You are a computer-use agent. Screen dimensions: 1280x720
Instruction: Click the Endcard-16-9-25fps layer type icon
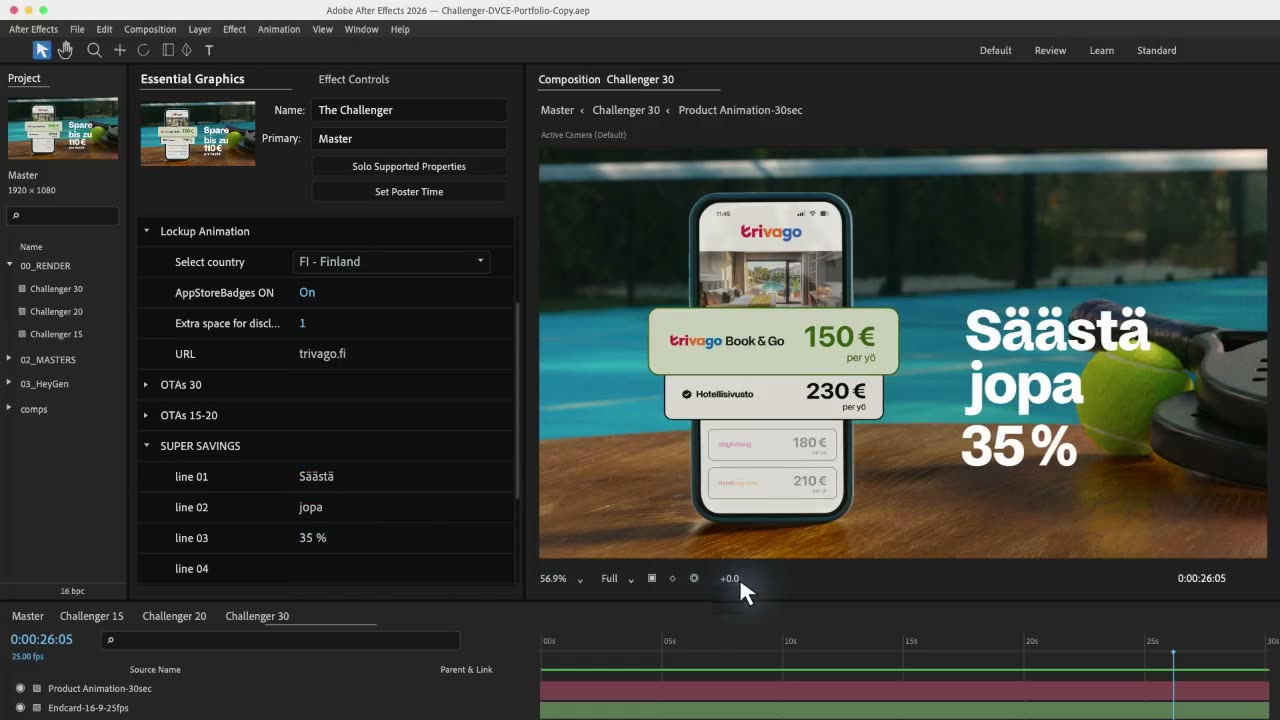37,708
